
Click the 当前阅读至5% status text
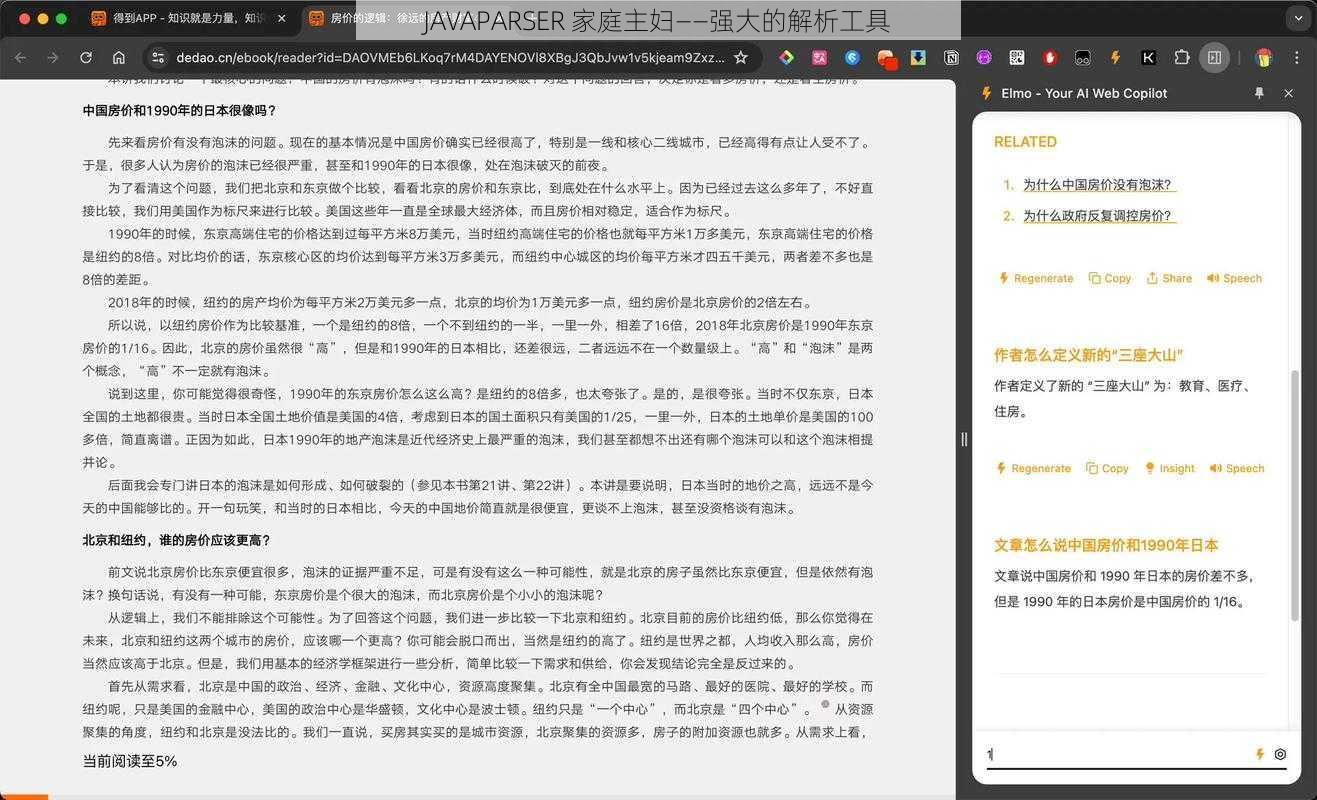pyautogui.click(x=129, y=761)
